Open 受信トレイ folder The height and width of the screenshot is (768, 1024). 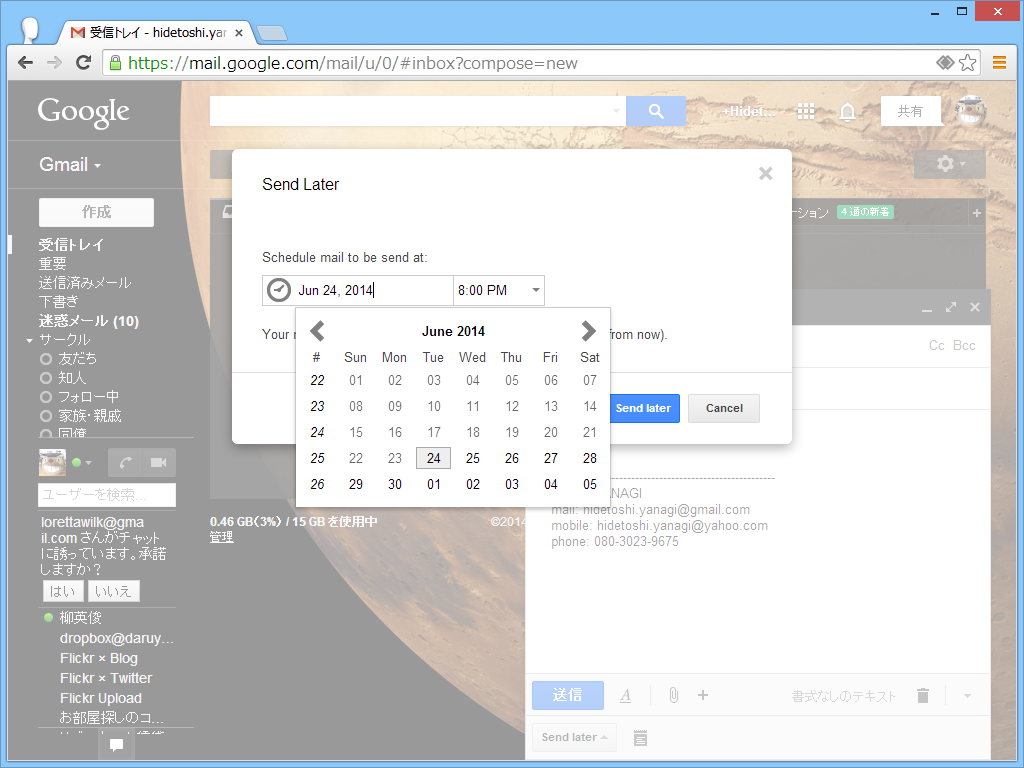(x=71, y=245)
